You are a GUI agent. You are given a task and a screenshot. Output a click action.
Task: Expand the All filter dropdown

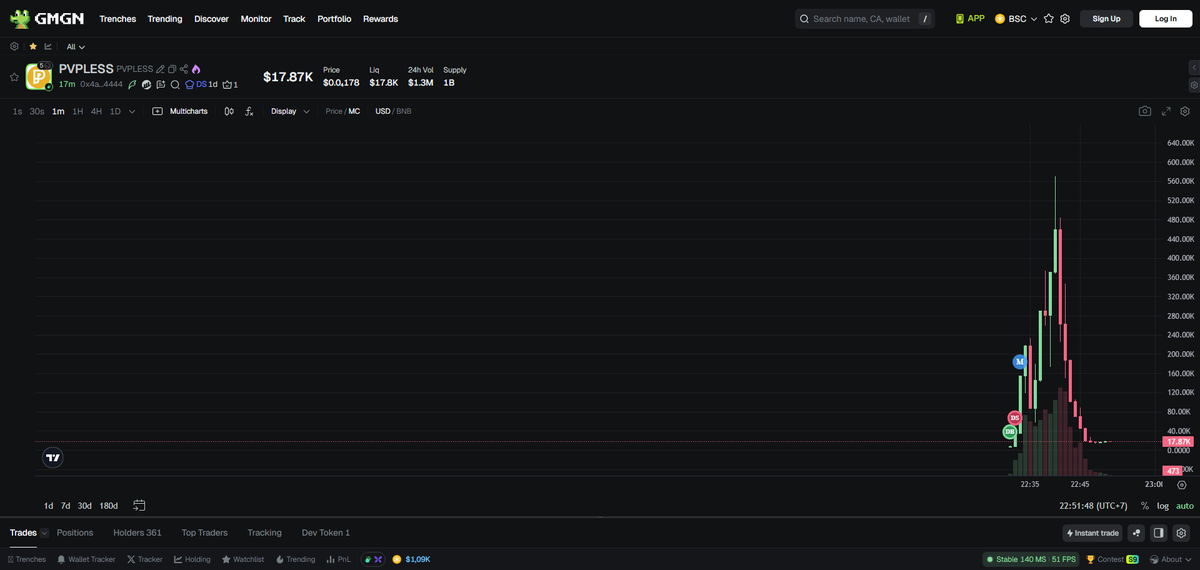pos(75,47)
